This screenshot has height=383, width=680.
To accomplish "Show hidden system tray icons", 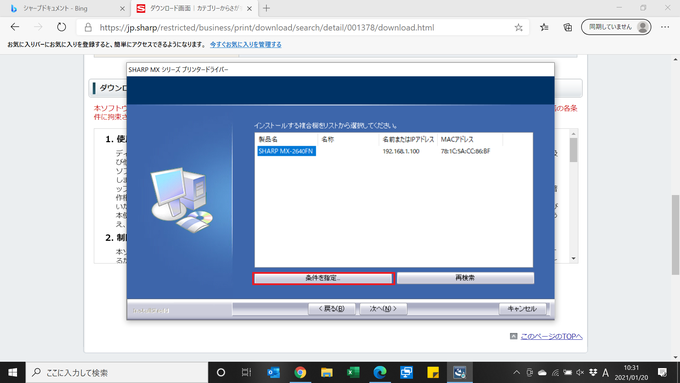I will tap(517, 372).
